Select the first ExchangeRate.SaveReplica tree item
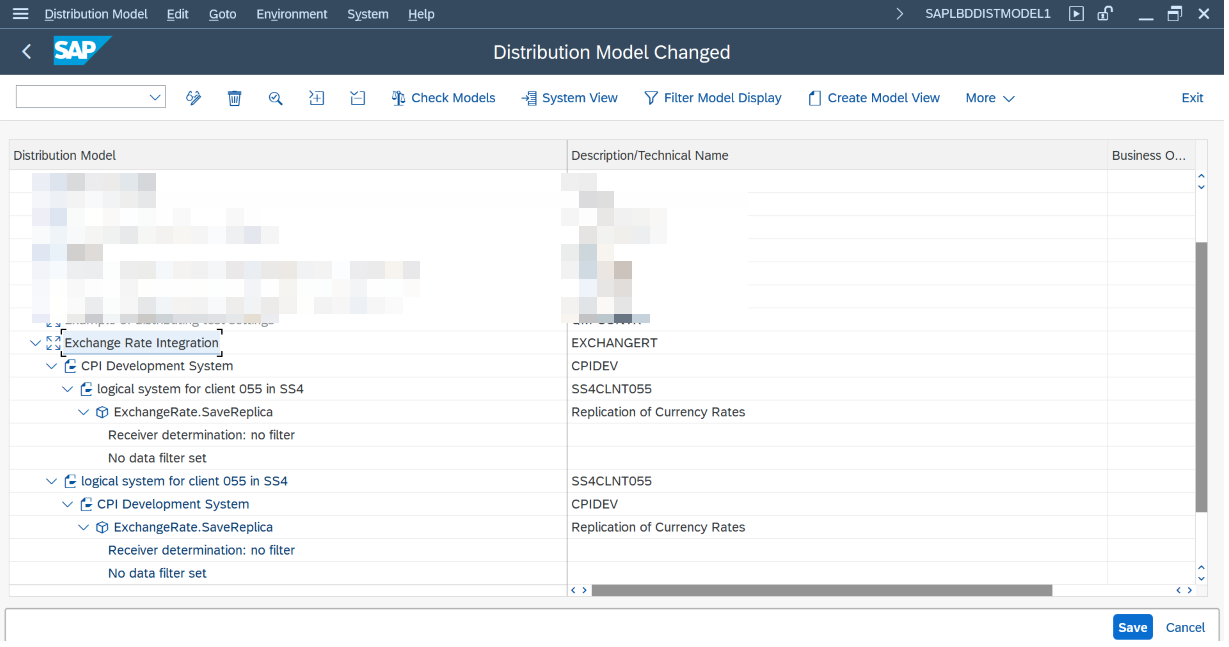The width and height of the screenshot is (1229, 647). [193, 412]
